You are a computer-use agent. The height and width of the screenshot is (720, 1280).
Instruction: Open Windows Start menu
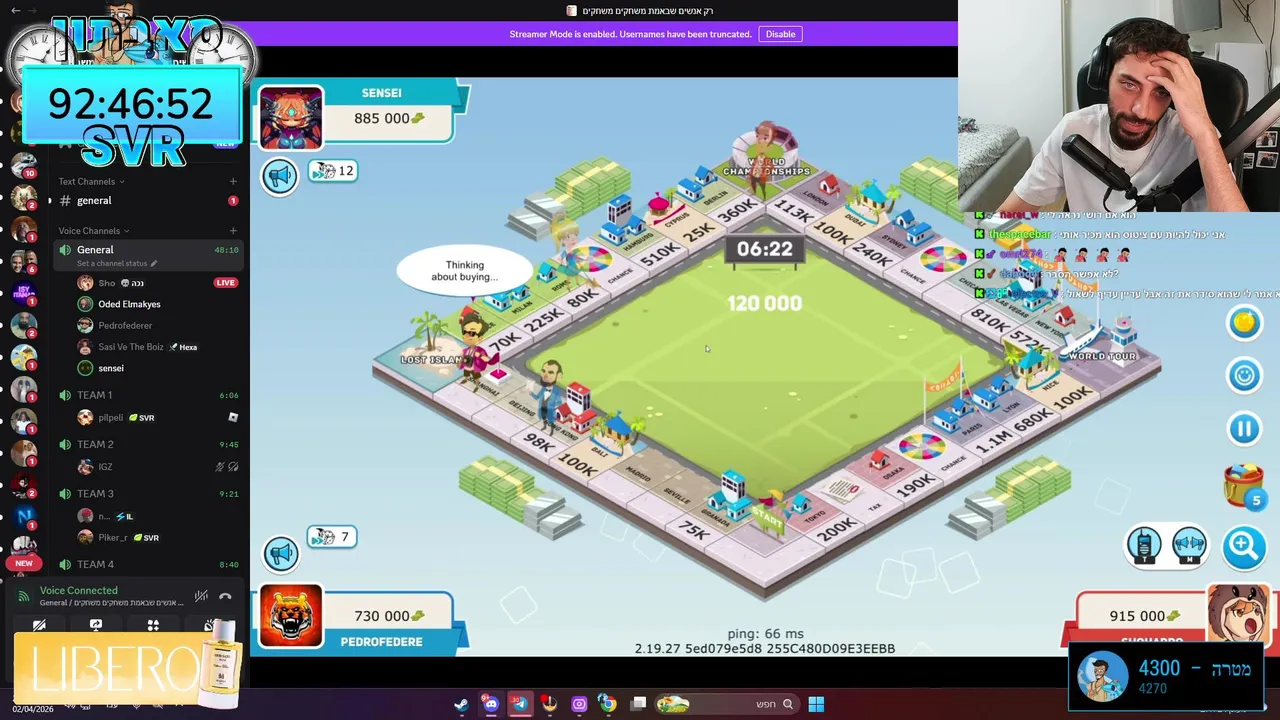(816, 704)
